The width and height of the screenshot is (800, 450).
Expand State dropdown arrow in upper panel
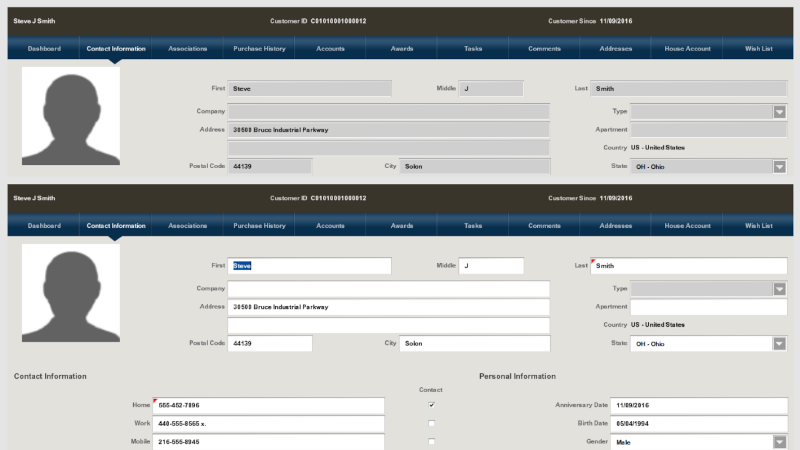click(779, 167)
